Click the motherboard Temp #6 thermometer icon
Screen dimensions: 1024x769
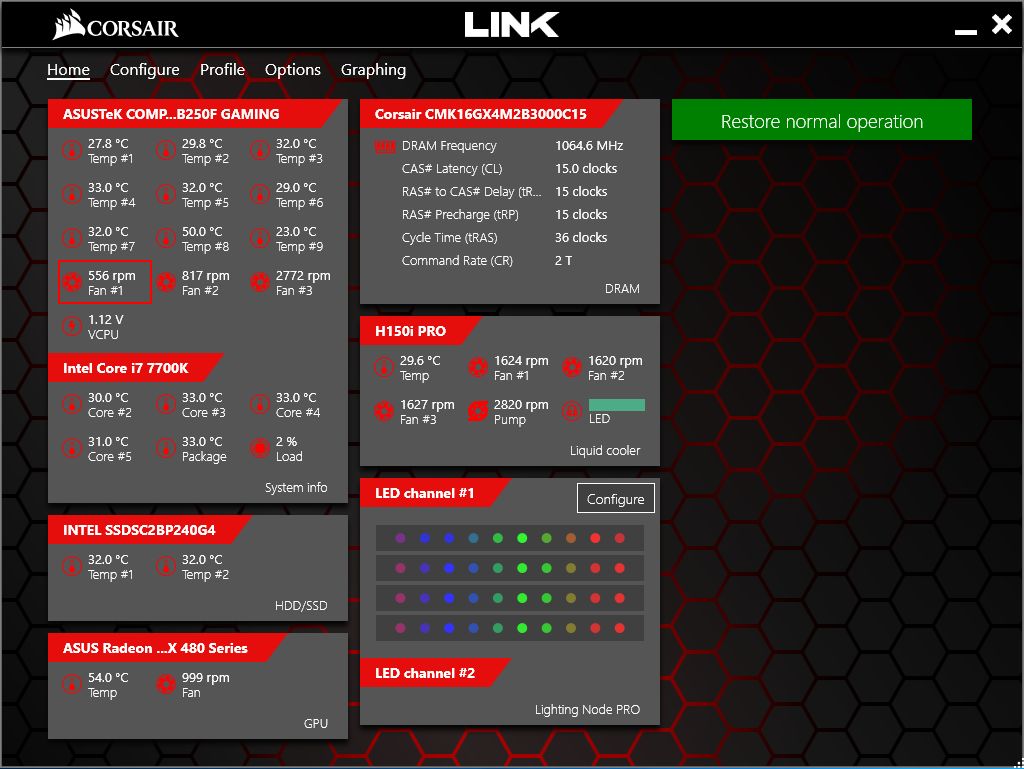click(x=260, y=195)
